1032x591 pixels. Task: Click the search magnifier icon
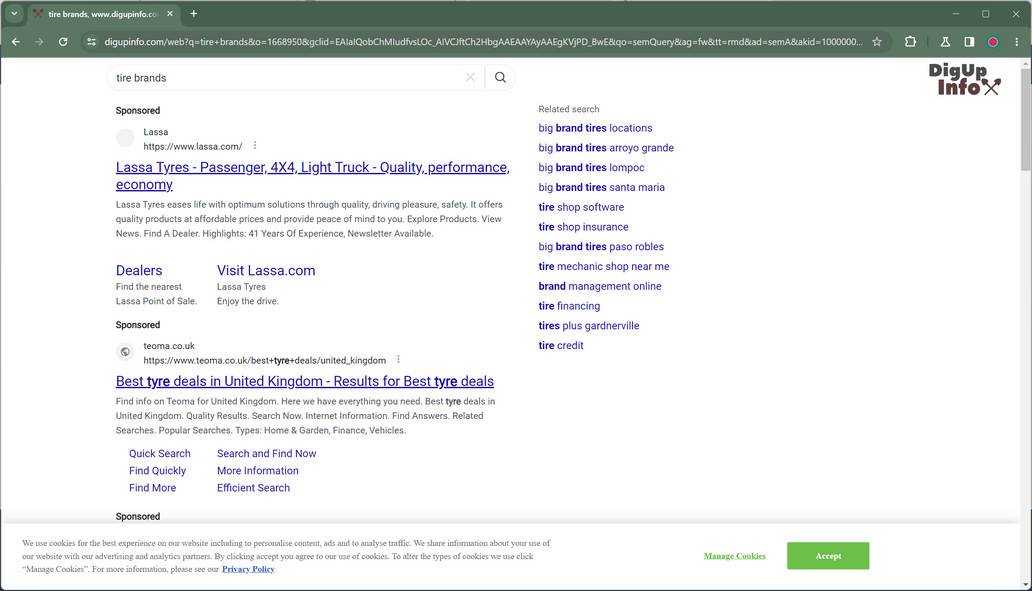click(500, 78)
